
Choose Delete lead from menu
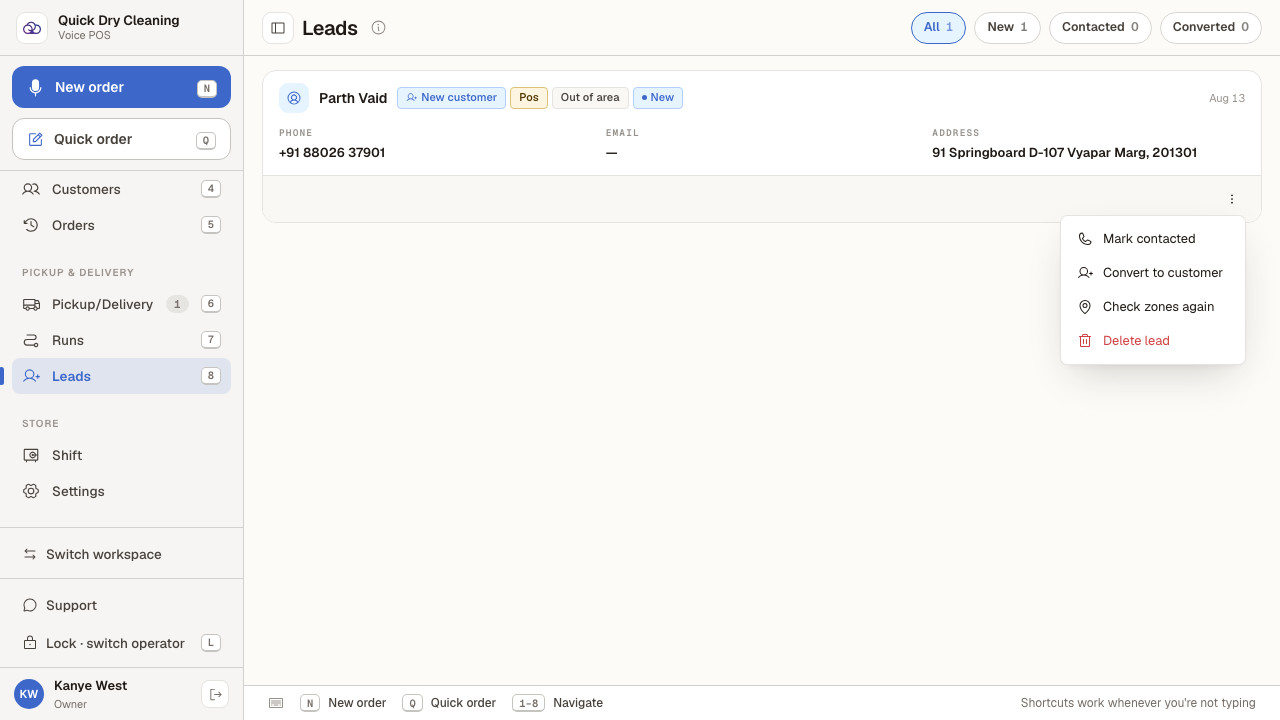pyautogui.click(x=1153, y=341)
